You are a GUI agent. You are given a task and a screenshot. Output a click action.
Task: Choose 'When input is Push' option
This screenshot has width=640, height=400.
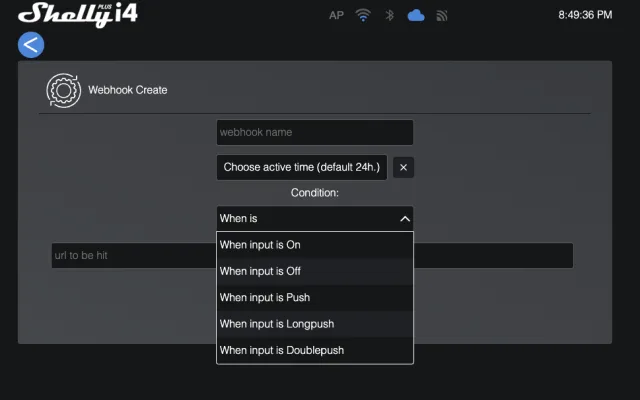click(314, 298)
